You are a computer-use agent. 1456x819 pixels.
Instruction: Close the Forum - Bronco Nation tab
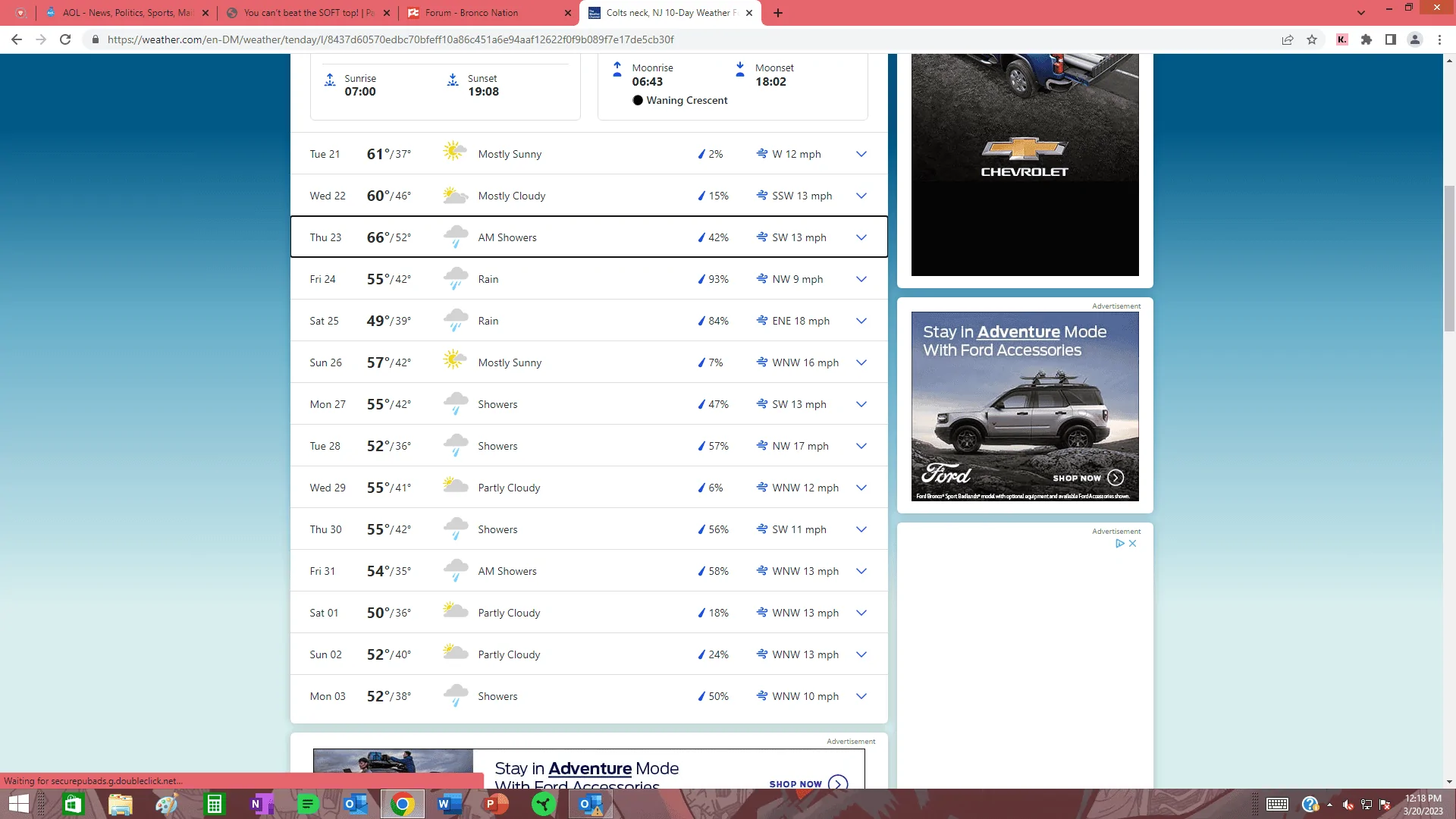tap(568, 13)
